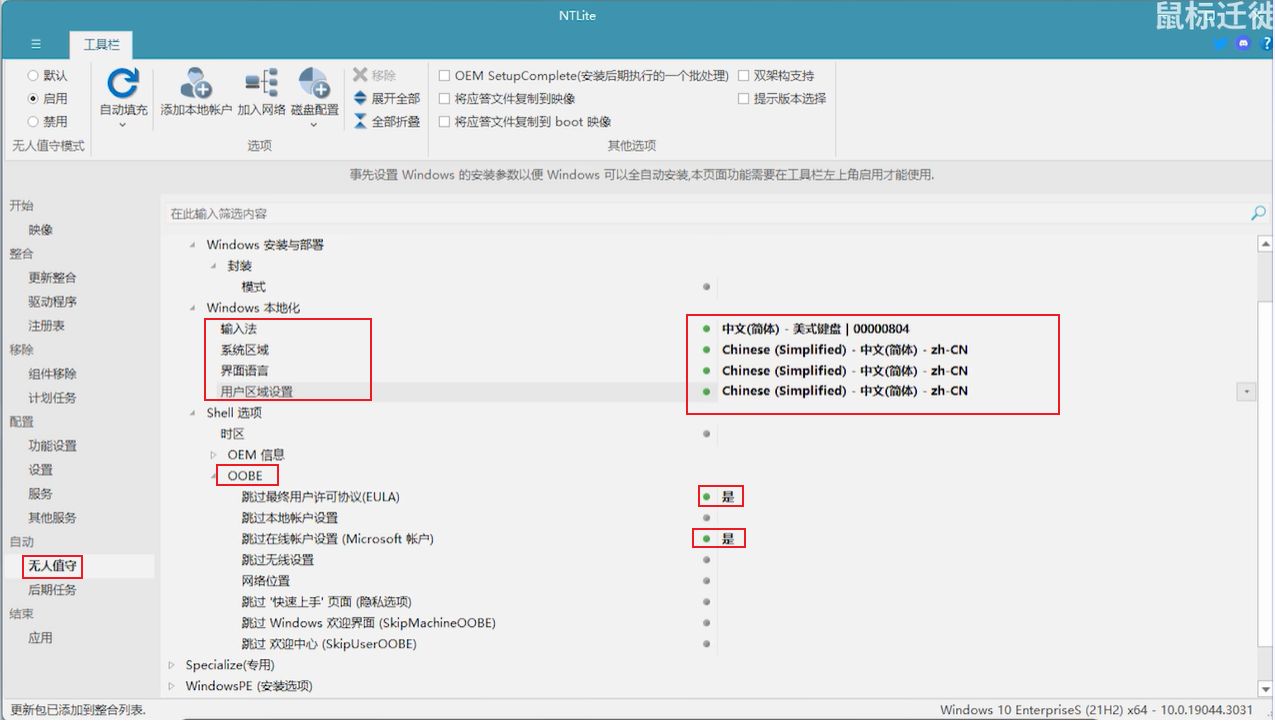Click the 加入网络 join network icon

(x=261, y=84)
